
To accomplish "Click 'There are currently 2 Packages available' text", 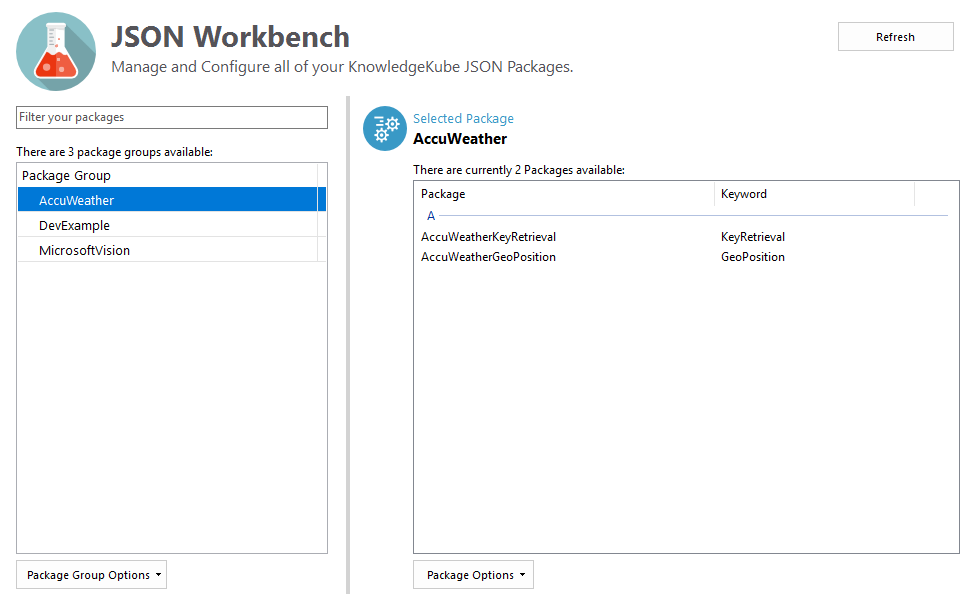I will (519, 170).
